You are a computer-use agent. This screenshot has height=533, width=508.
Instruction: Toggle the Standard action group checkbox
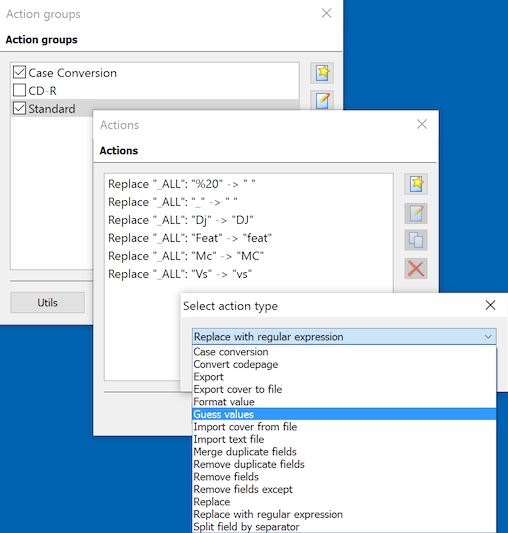[x=19, y=108]
